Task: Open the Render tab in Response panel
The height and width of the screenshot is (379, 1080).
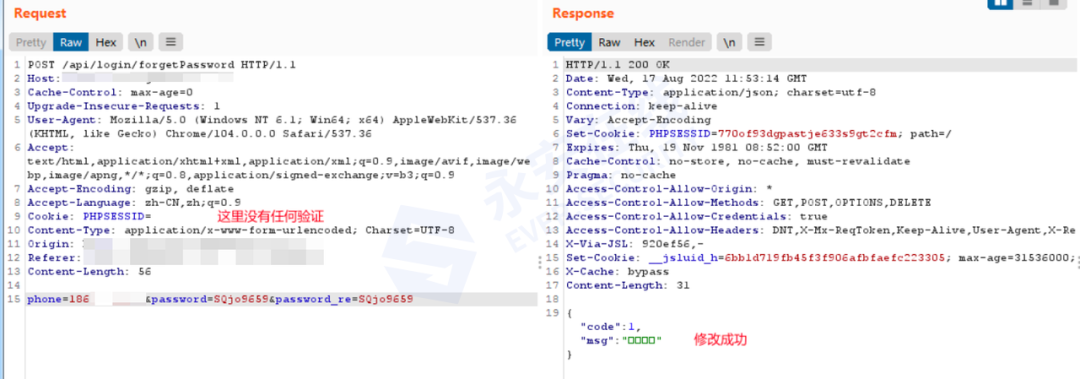Action: tap(687, 42)
